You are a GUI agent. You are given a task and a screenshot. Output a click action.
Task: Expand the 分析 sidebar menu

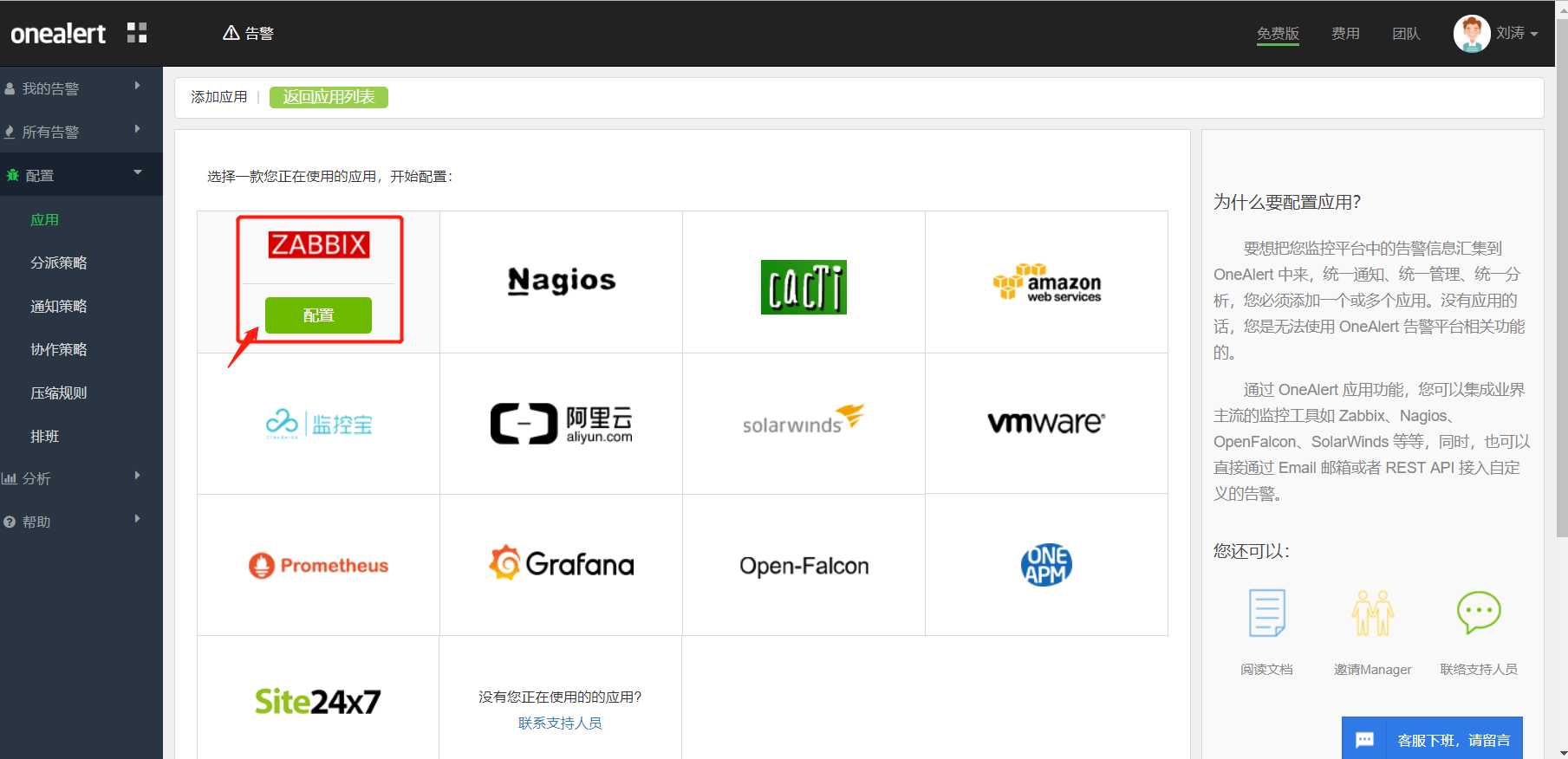coord(81,478)
